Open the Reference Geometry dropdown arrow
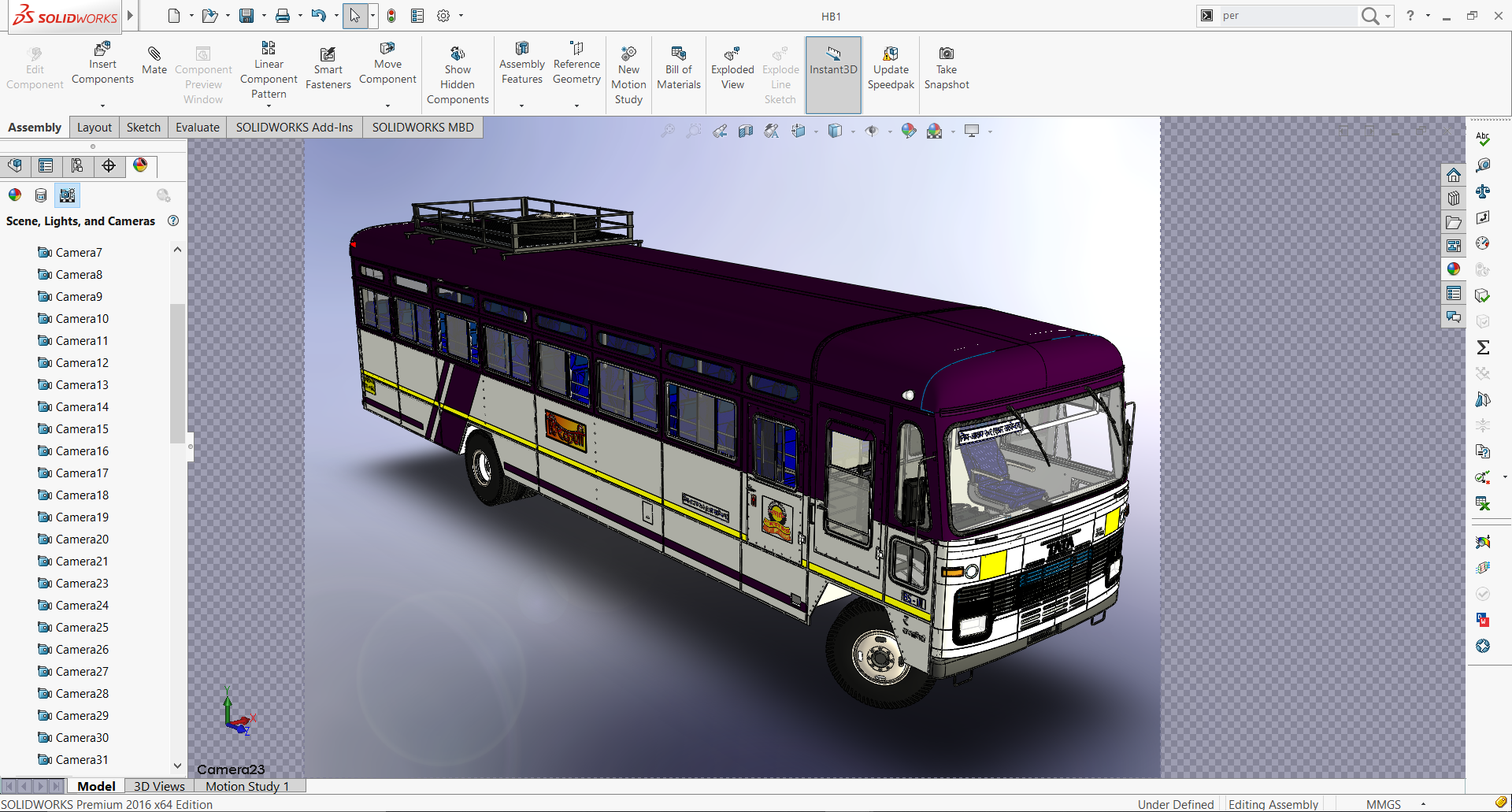This screenshot has height=812, width=1512. [576, 106]
